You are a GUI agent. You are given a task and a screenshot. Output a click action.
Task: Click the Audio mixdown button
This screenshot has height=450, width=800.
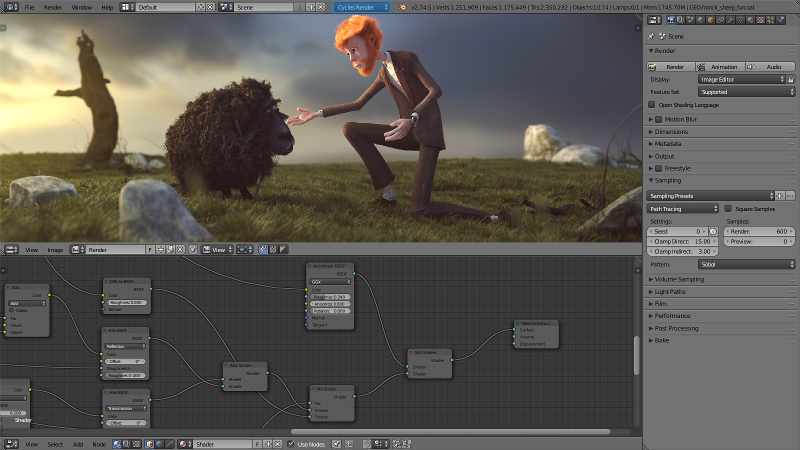(770, 67)
